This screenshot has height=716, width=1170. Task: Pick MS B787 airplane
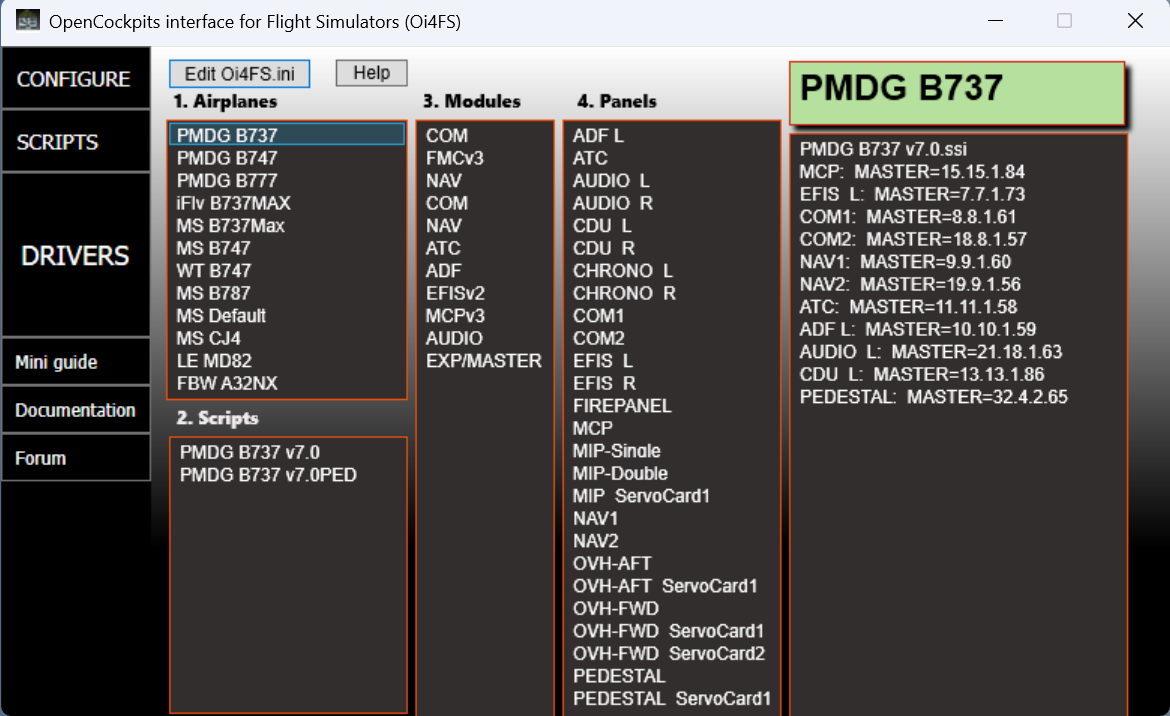tap(213, 293)
